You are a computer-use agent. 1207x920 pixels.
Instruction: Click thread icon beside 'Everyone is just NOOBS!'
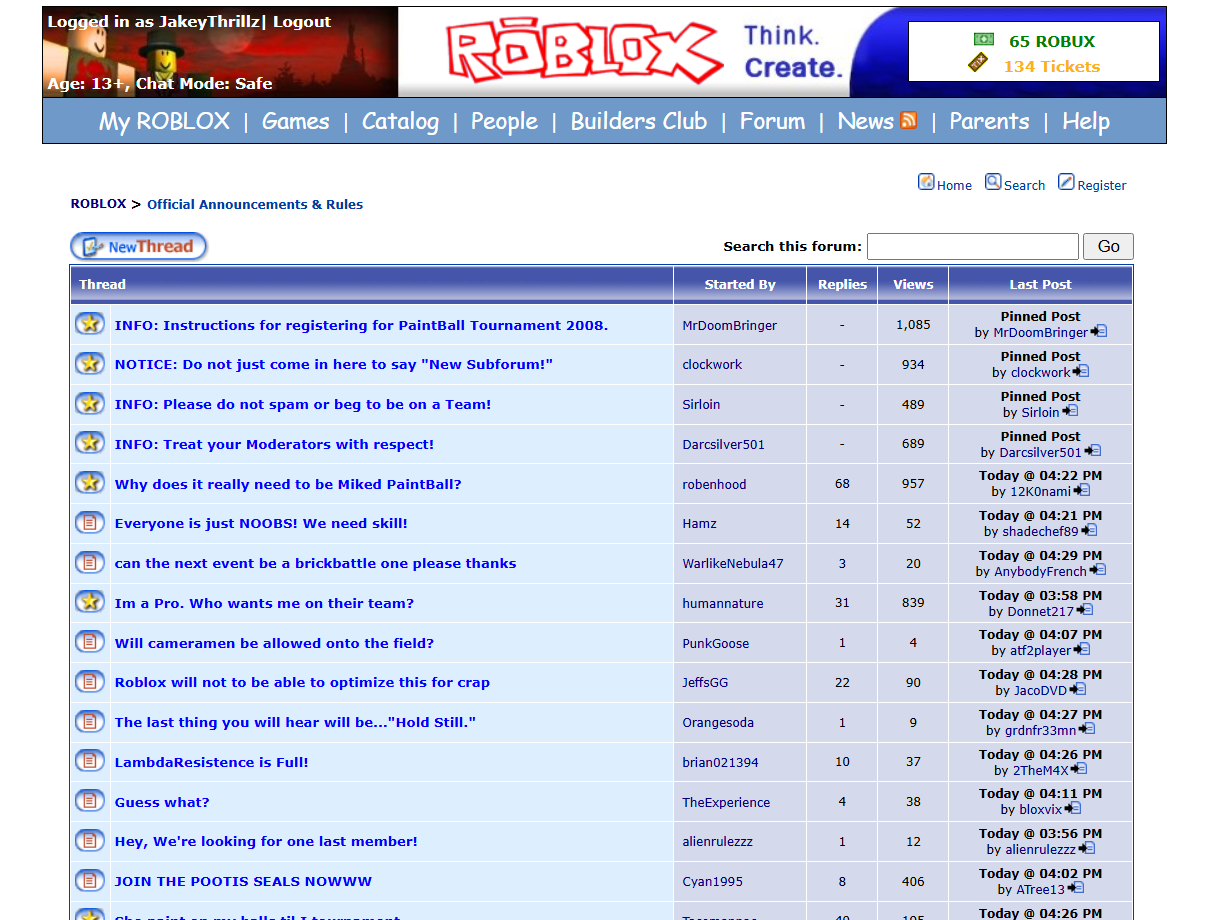pos(90,523)
